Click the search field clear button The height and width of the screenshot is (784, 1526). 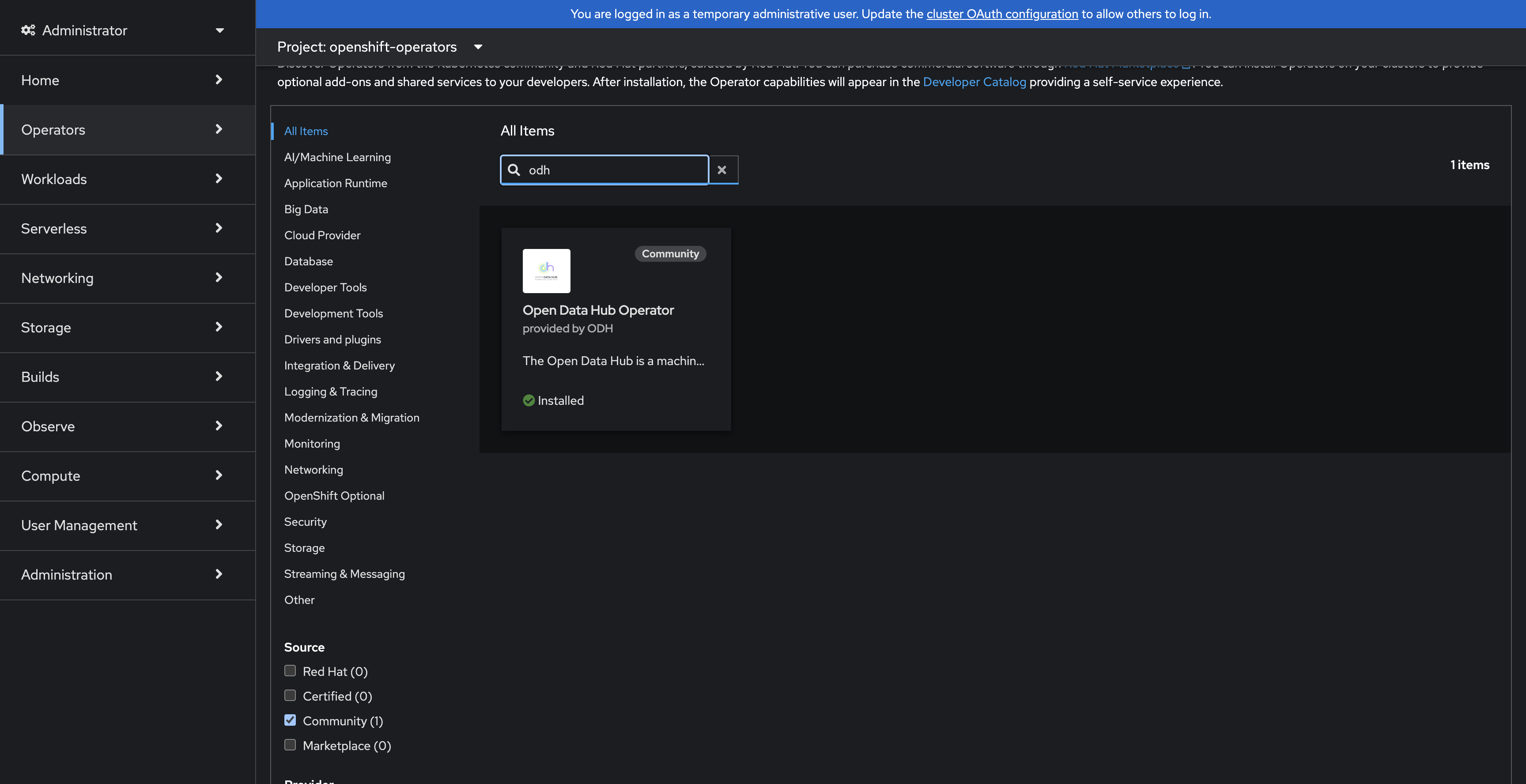tap(723, 169)
